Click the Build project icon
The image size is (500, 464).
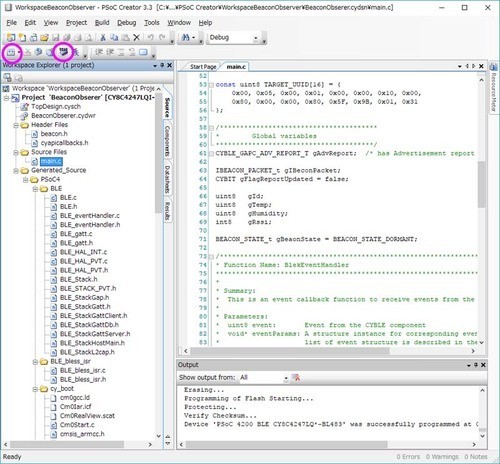11,52
